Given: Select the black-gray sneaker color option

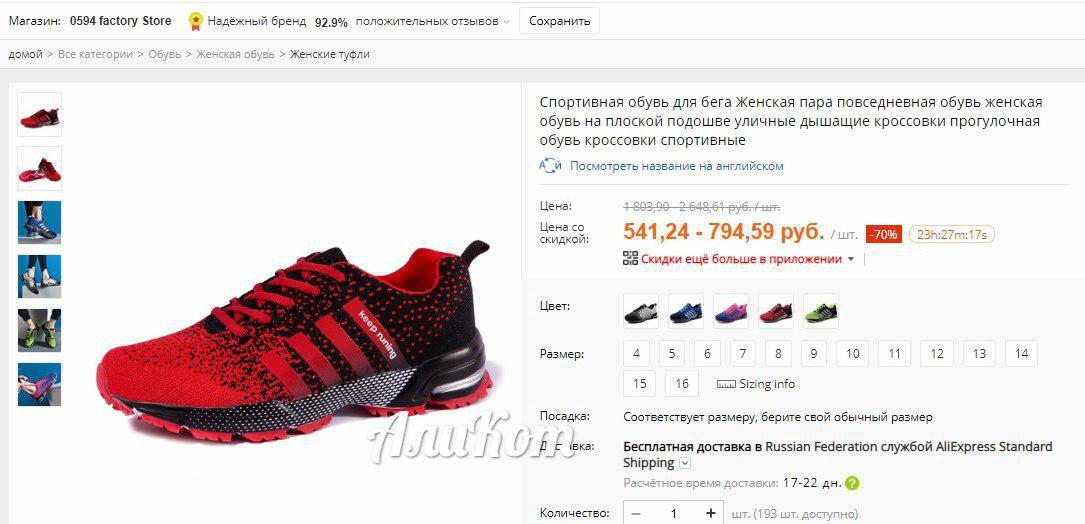Looking at the screenshot, I should pos(641,311).
